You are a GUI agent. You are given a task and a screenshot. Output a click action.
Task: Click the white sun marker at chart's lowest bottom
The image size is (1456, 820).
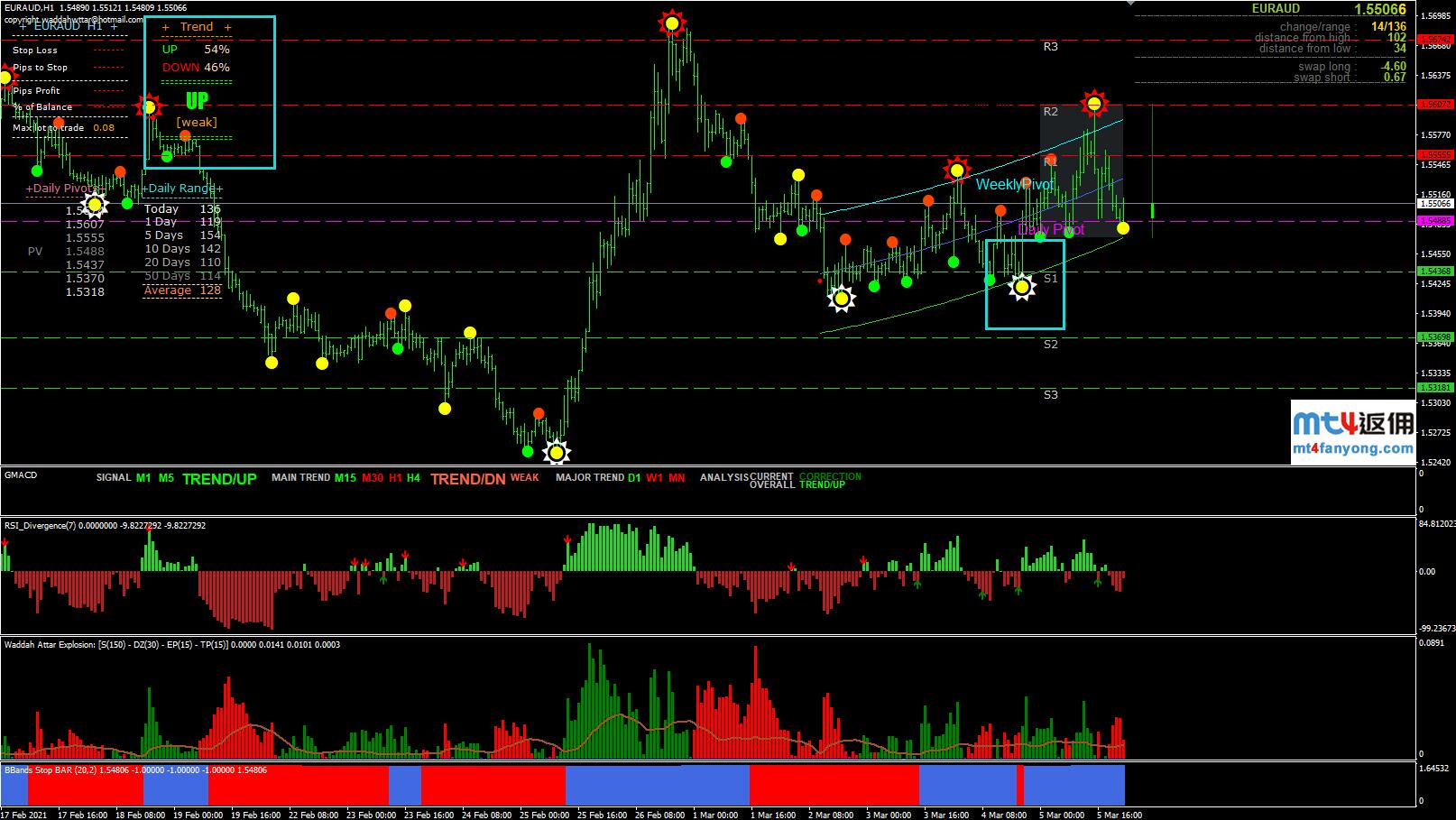click(x=557, y=452)
